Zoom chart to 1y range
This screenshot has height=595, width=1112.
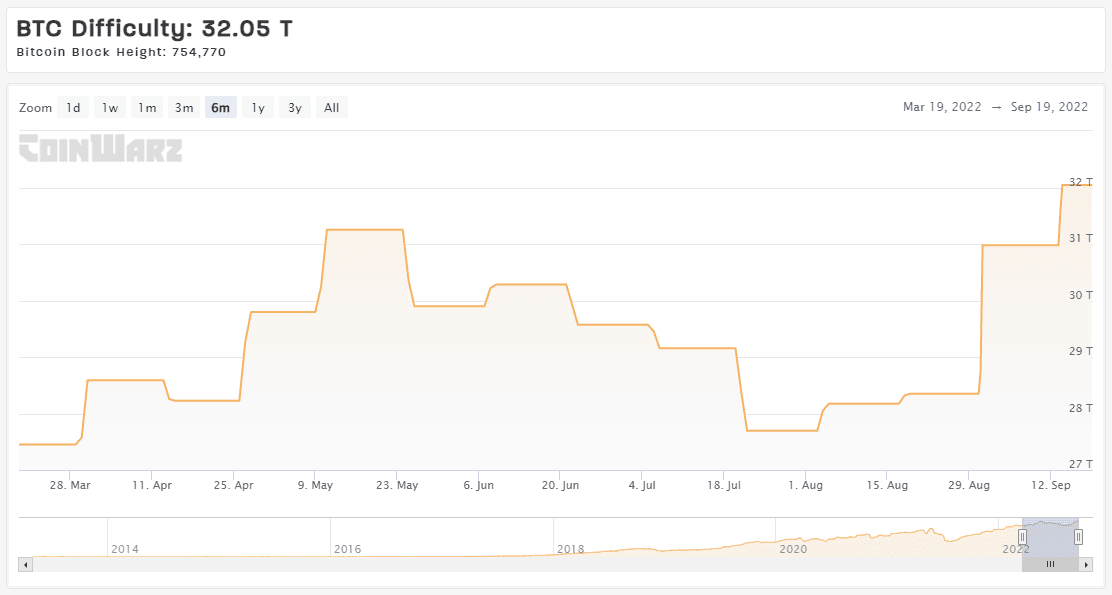click(x=258, y=108)
